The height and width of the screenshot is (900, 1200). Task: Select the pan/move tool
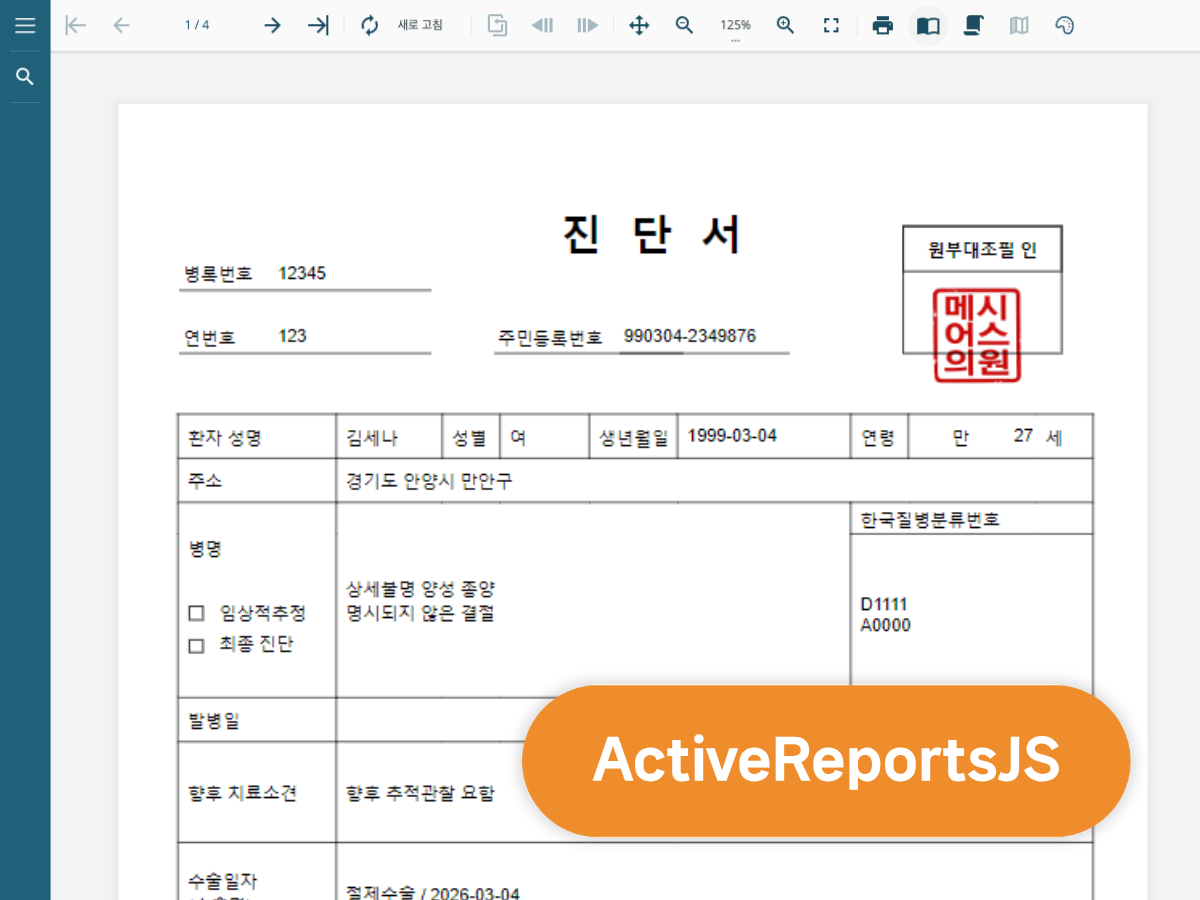[638, 25]
